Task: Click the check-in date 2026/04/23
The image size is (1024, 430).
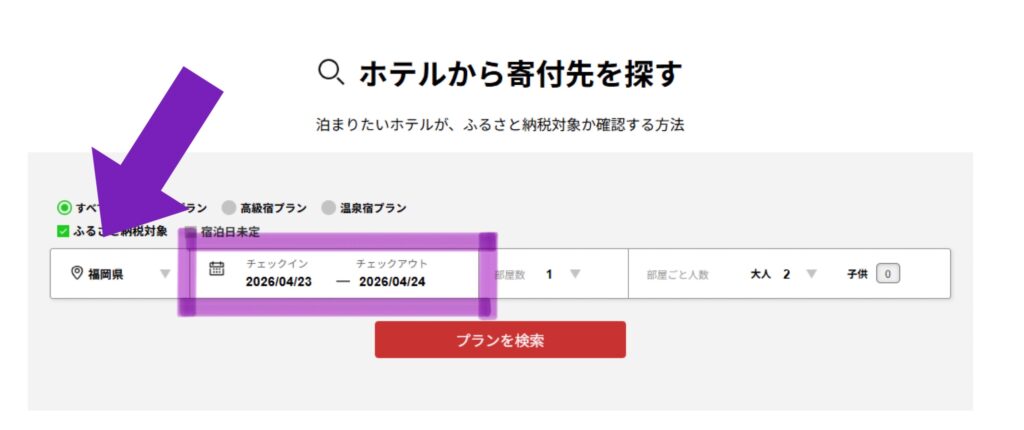Action: pyautogui.click(x=278, y=282)
